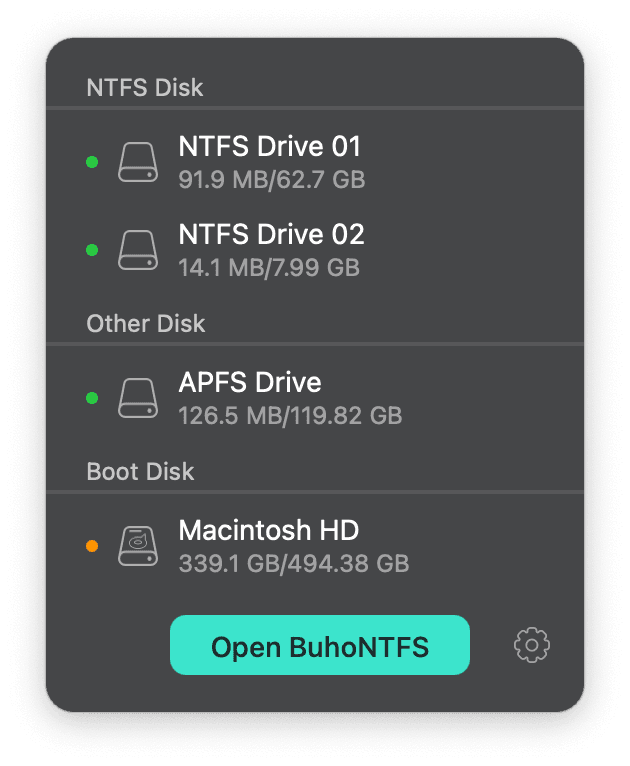Open settings with the gear icon
Screen dimensions: 630x766
(532, 646)
